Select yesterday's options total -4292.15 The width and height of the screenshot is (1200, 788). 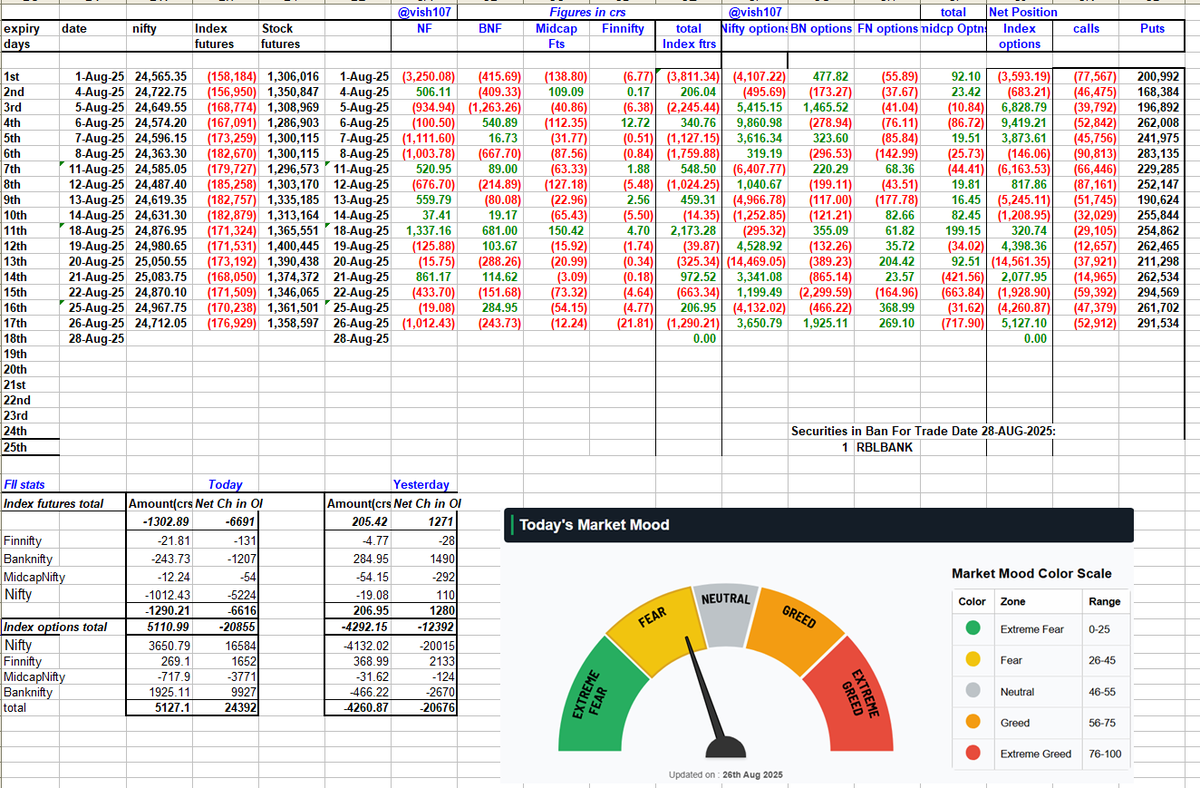pyautogui.click(x=364, y=627)
